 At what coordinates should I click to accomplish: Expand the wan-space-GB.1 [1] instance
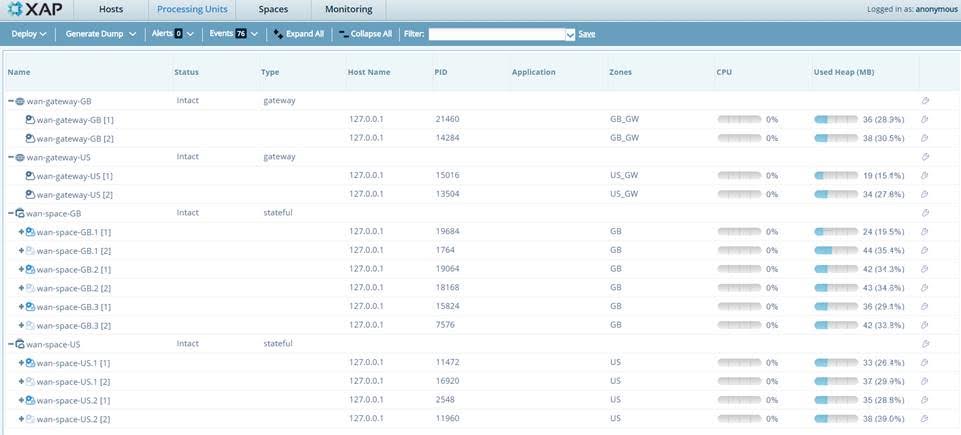(21, 232)
